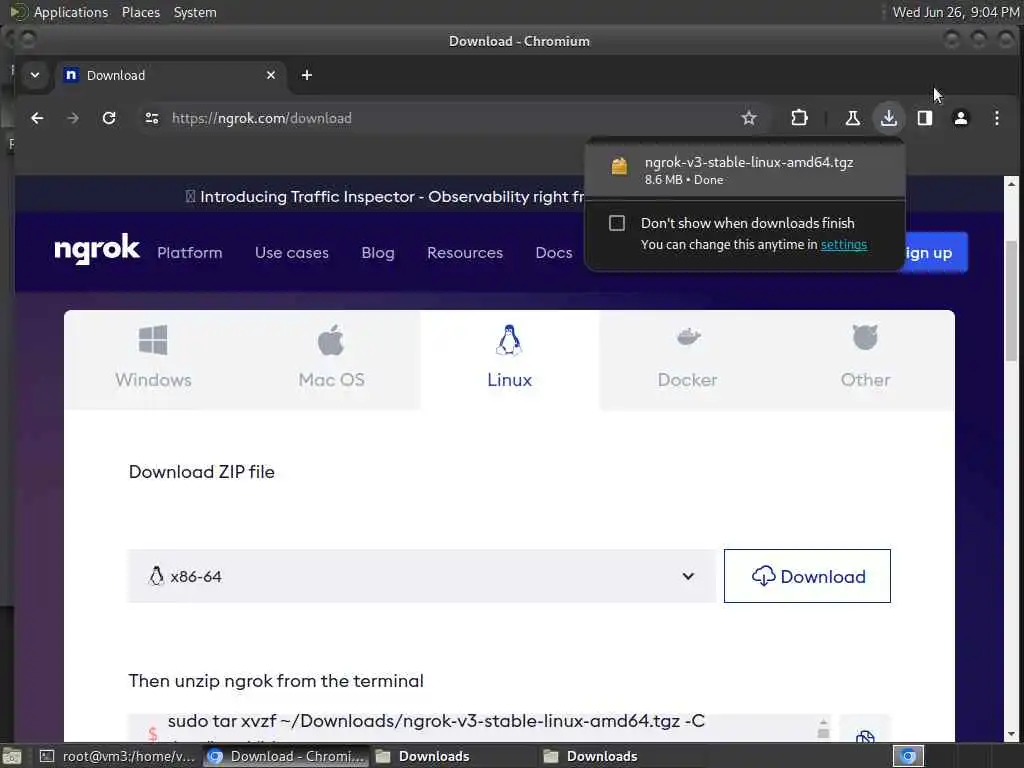Switch to Download - Chromium taskbar item
This screenshot has height=768, width=1024.
(x=287, y=756)
